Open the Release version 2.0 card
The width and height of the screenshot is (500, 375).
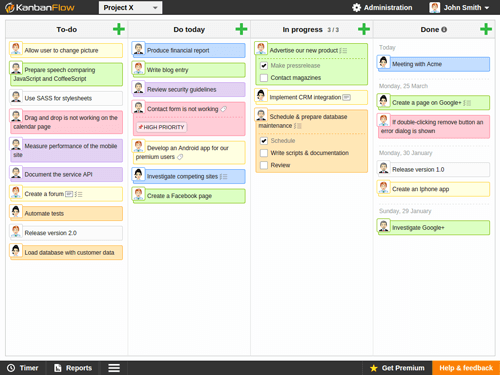66,233
